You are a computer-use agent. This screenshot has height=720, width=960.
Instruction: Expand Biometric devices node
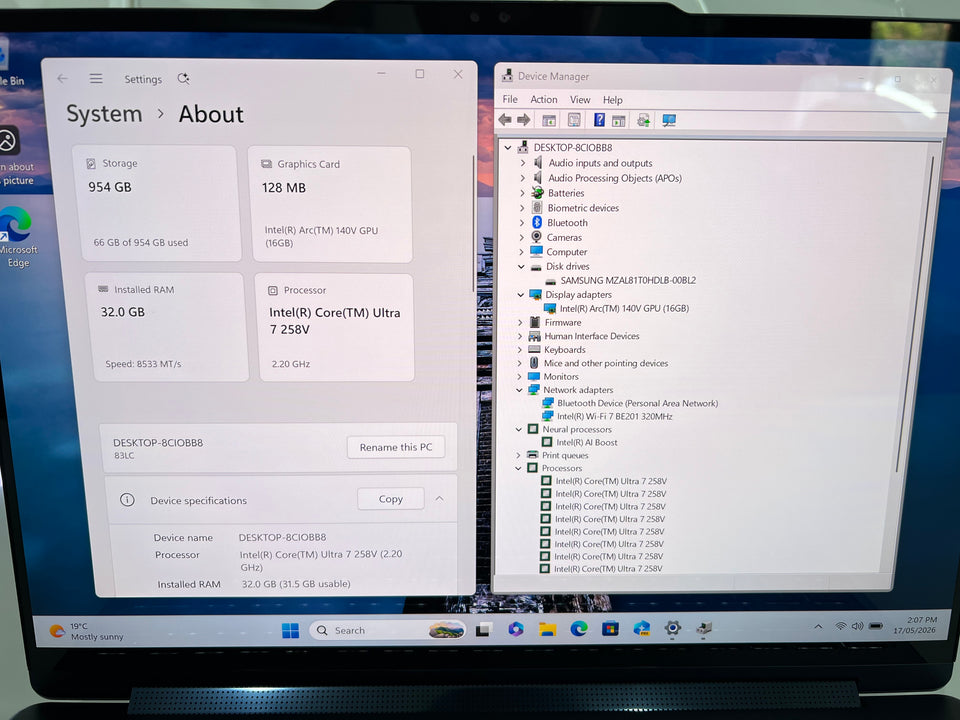(x=522, y=208)
